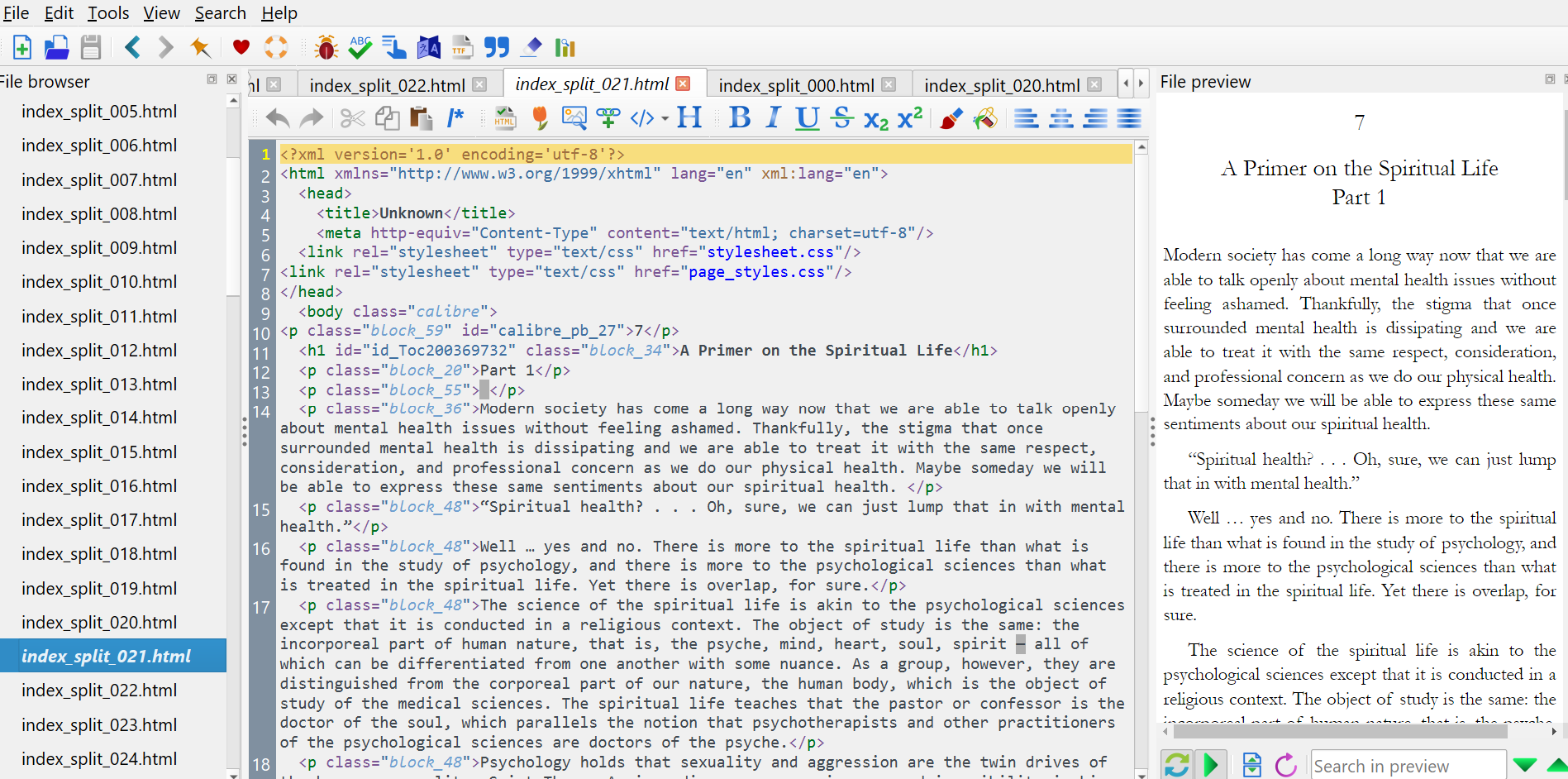1568x779 pixels.
Task: Select index_split_024.html in the file browser
Action: [x=99, y=759]
